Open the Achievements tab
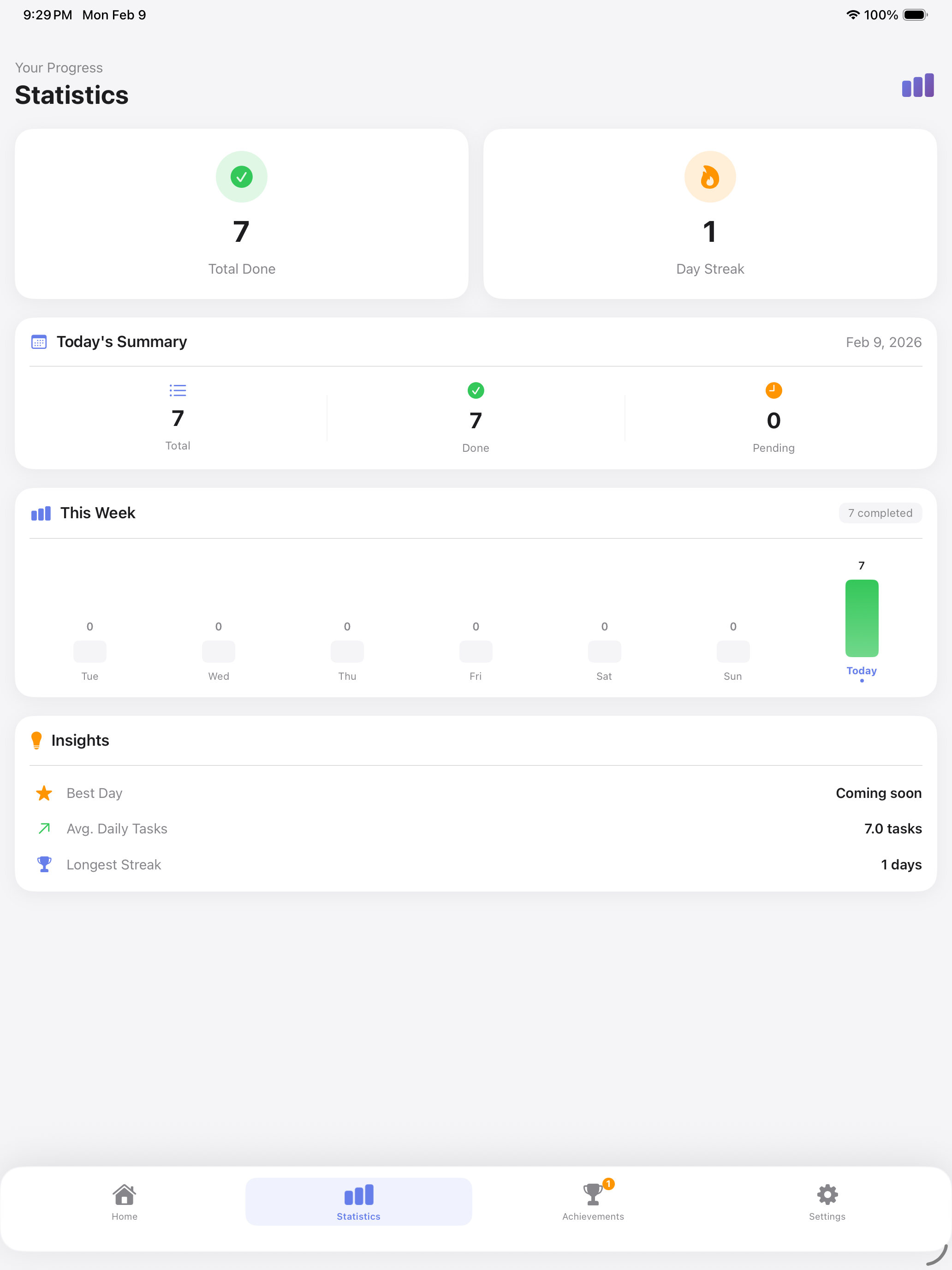 593,1202
